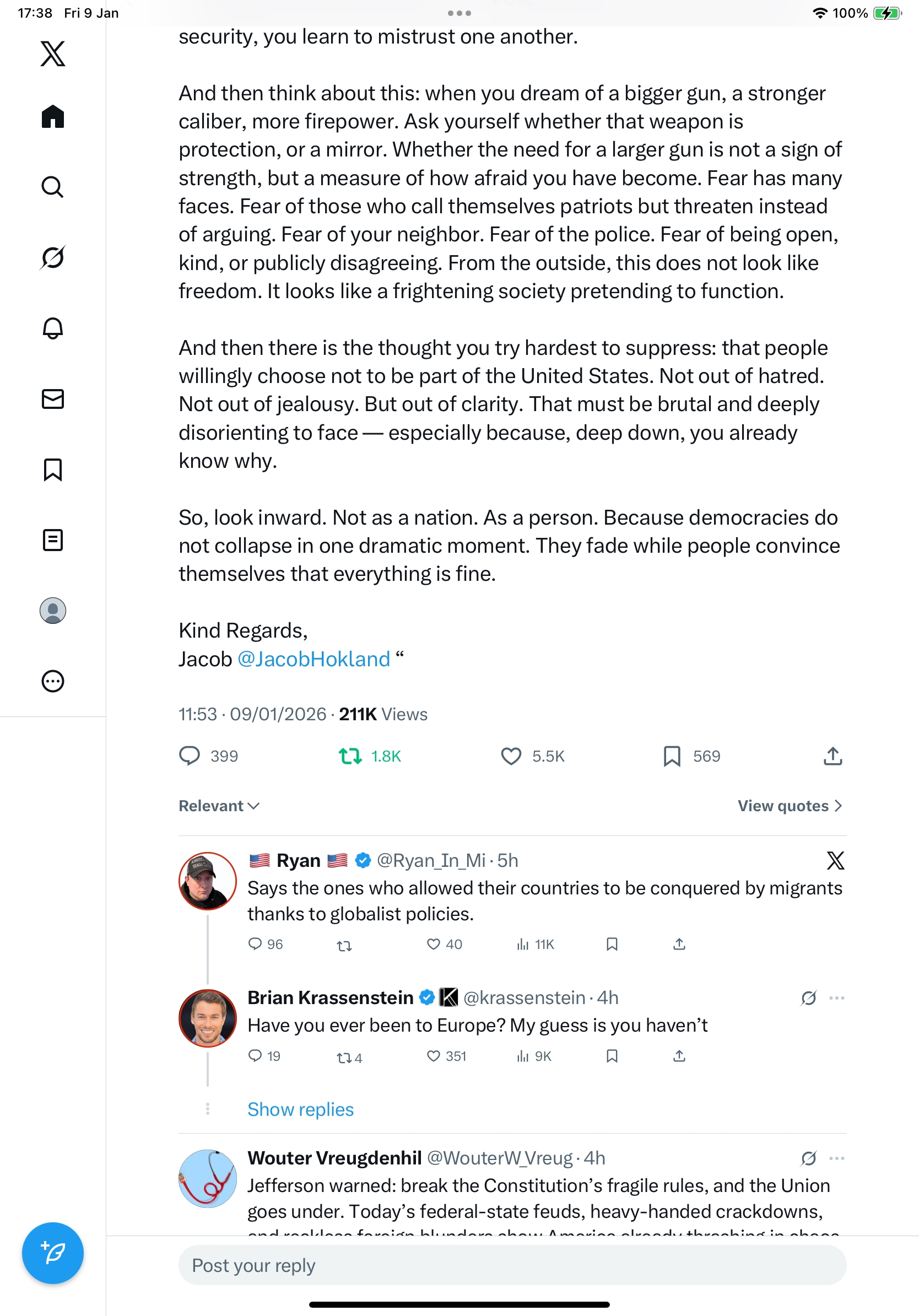Screen dimensions: 919x1316
Task: Open more options on Brian Krassenstein's reply
Action: (x=836, y=998)
